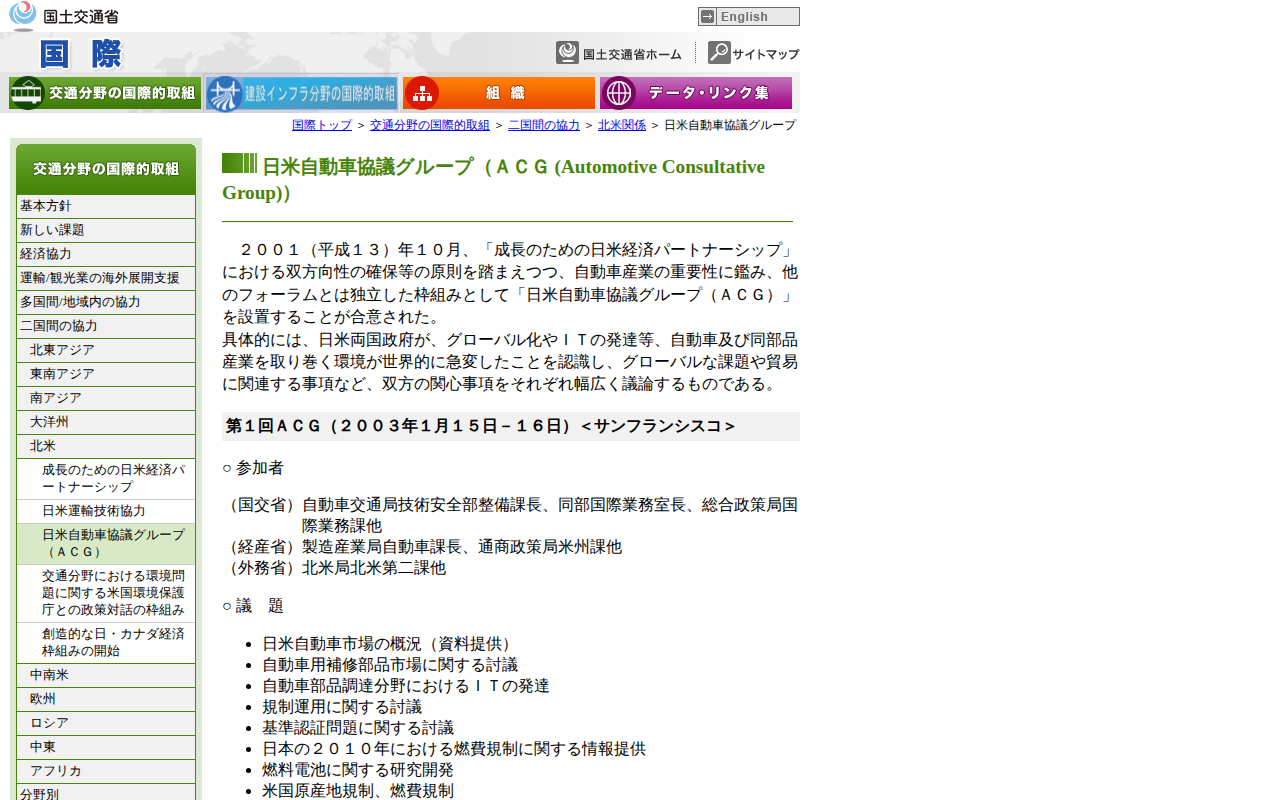
Task: Click the 規制運用に関する討議 bullet
Action: click(342, 707)
